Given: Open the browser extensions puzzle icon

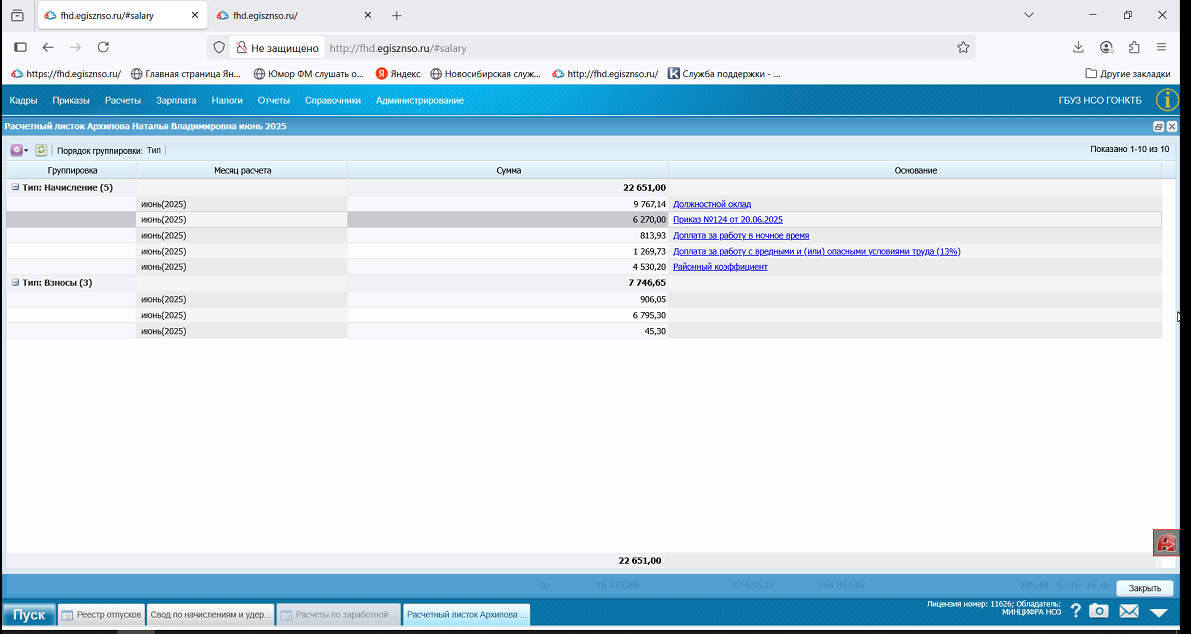Looking at the screenshot, I should pos(1134,47).
